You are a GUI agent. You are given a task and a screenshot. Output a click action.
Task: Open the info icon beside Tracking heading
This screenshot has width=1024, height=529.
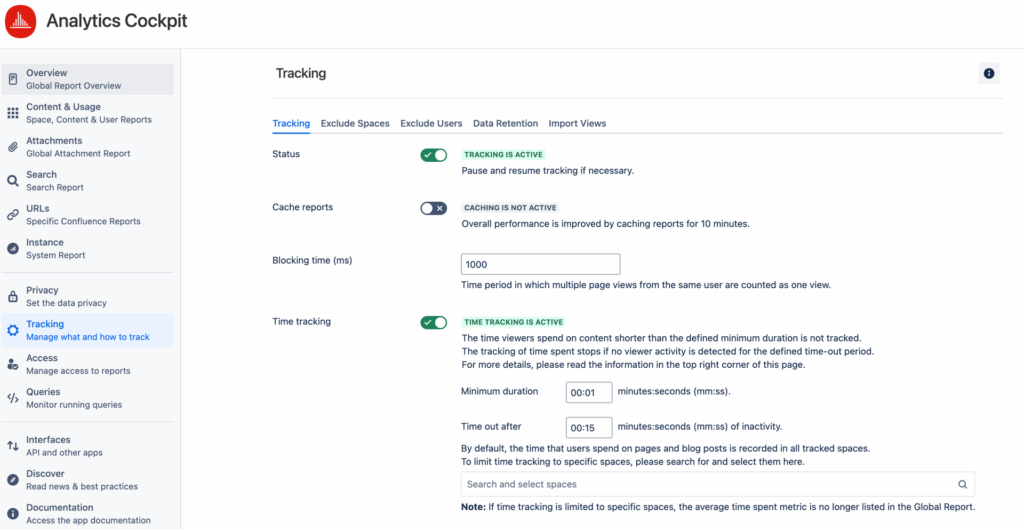coord(989,74)
